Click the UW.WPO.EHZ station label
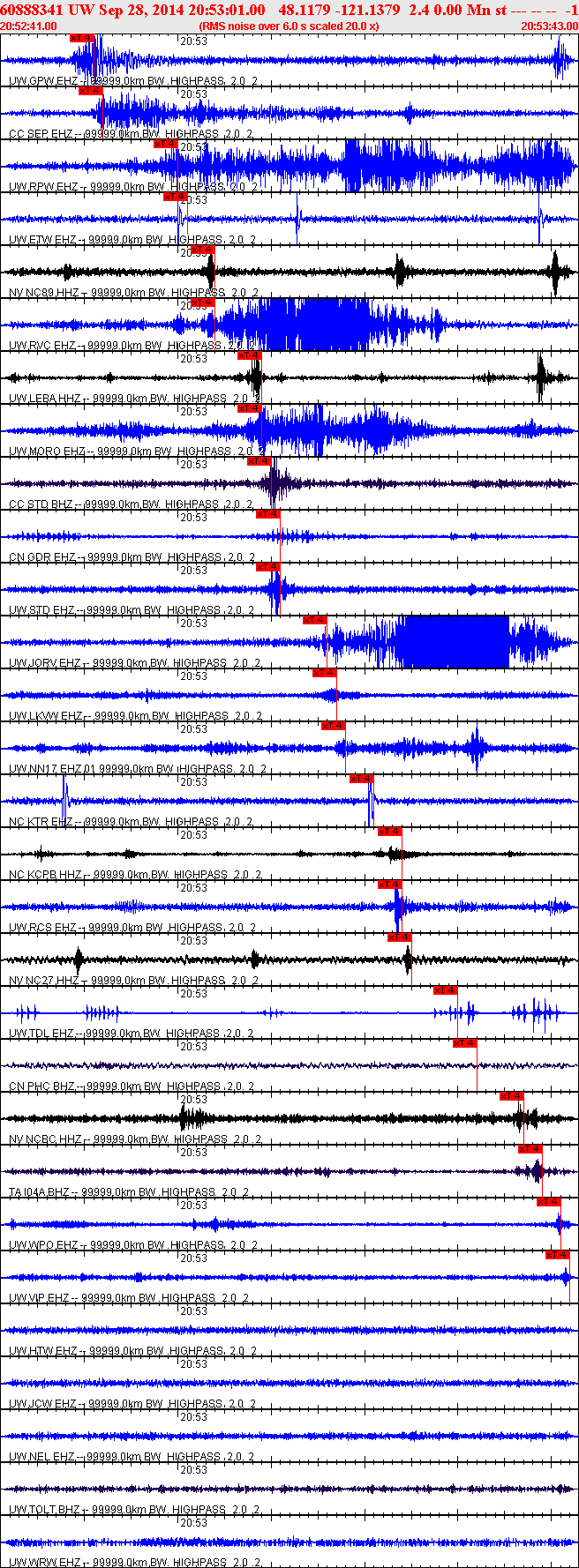Screen dimensions: 579x1568 click(x=43, y=1244)
